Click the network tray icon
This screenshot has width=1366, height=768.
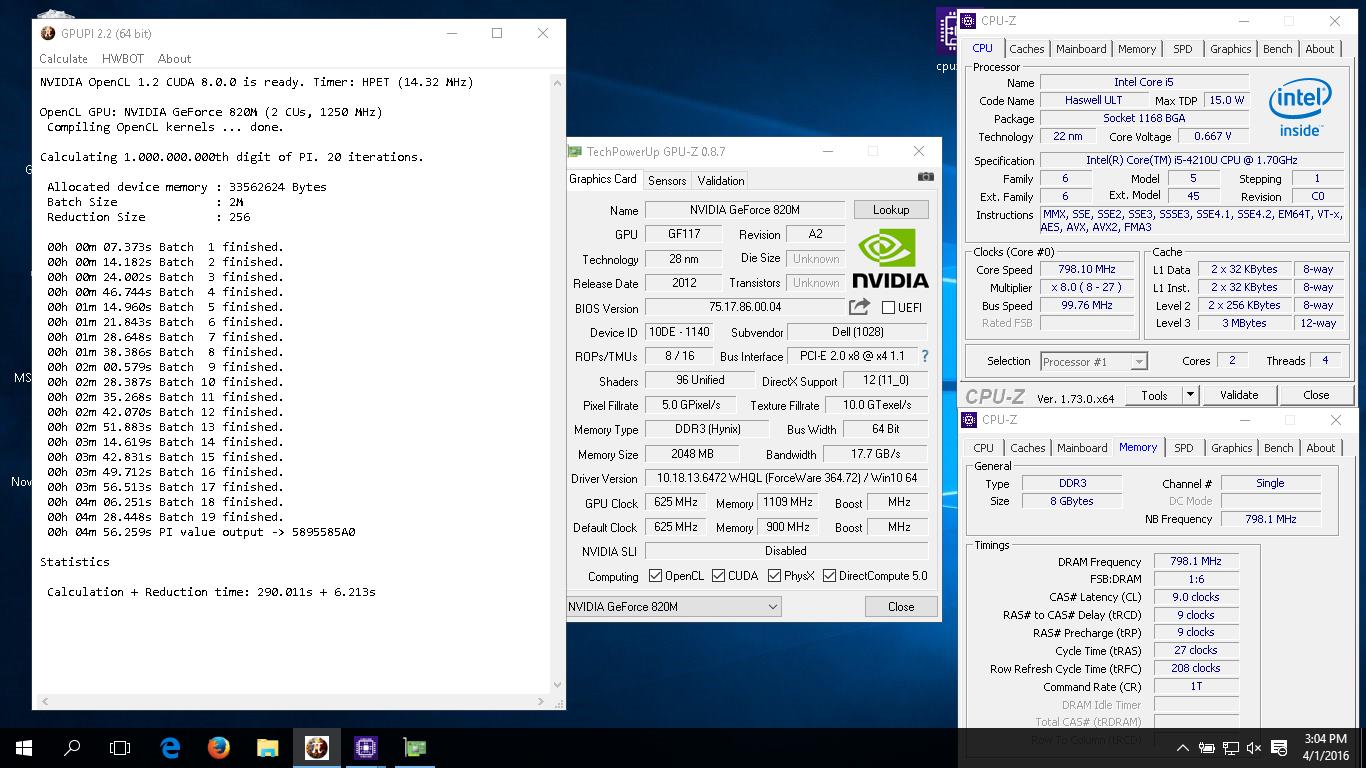click(x=1231, y=748)
